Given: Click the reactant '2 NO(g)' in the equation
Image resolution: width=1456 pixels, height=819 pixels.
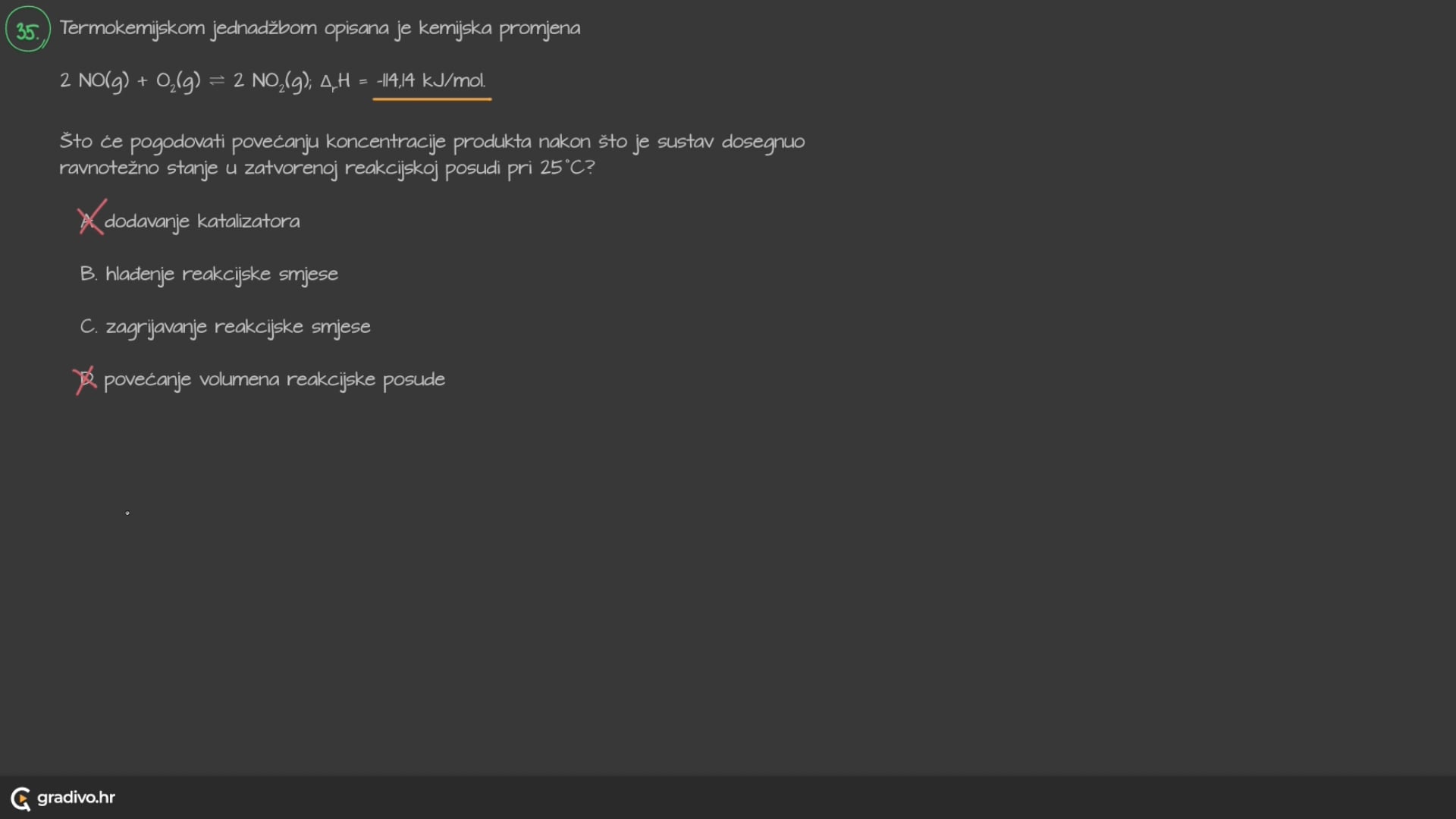Looking at the screenshot, I should (x=94, y=81).
